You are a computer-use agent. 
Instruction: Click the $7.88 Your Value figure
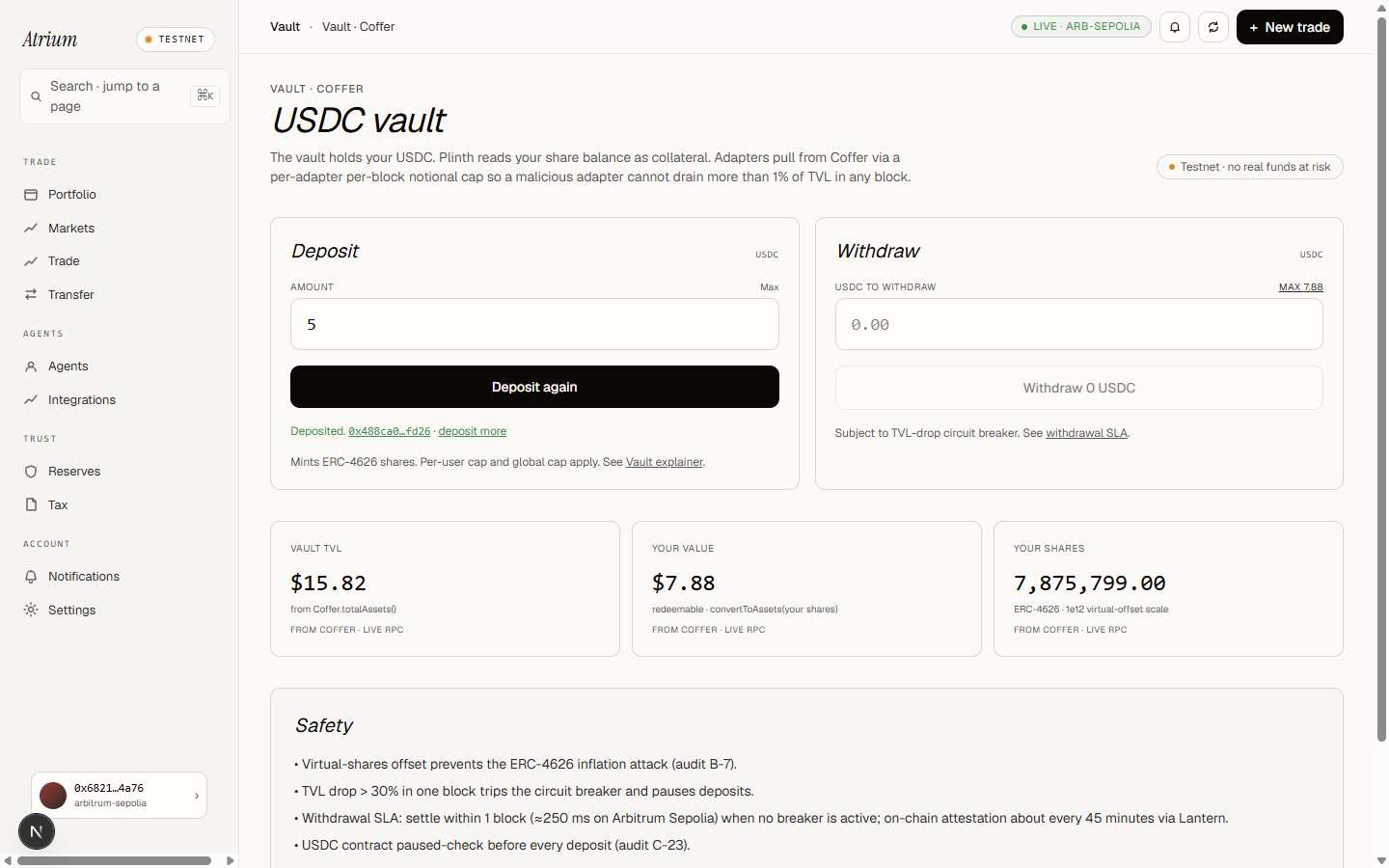(683, 583)
